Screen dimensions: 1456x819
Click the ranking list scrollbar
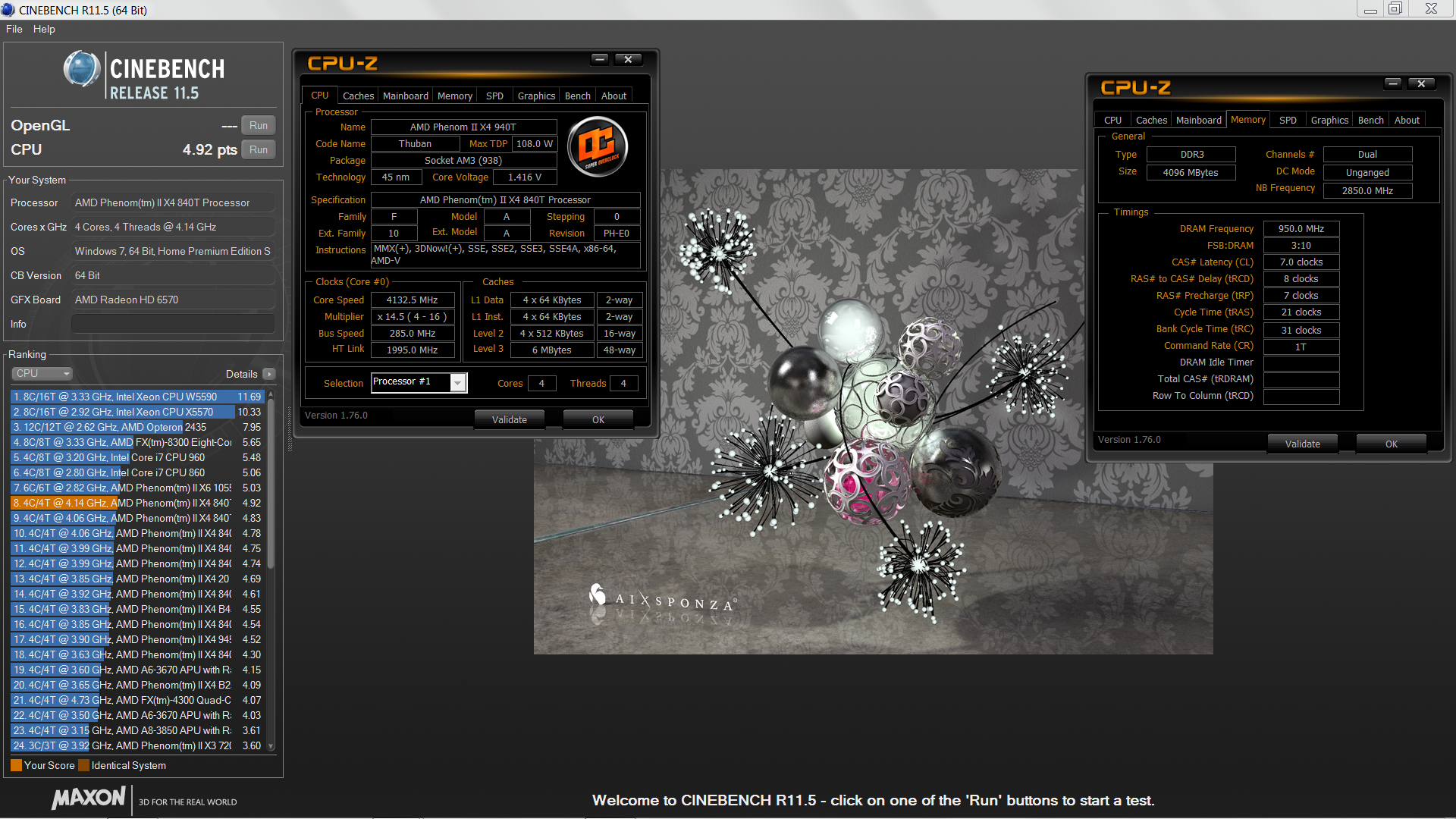[x=271, y=485]
